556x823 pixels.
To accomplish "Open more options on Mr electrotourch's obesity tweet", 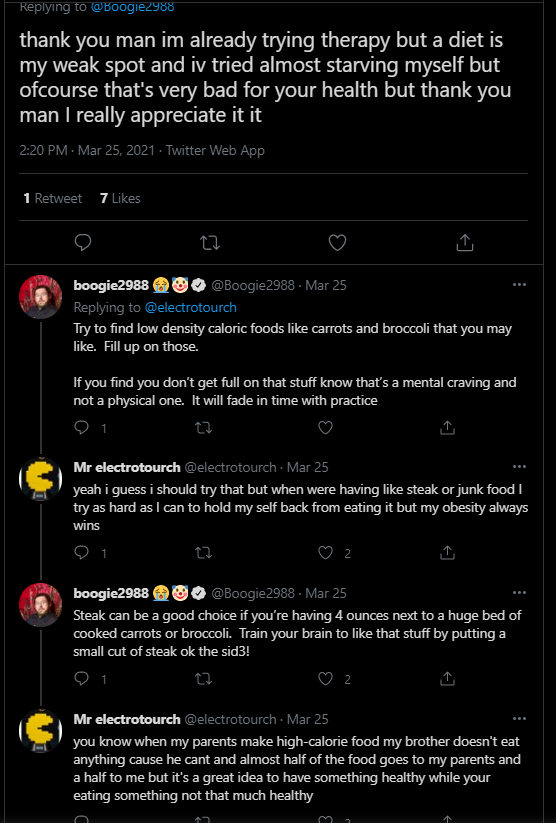I will (x=519, y=467).
